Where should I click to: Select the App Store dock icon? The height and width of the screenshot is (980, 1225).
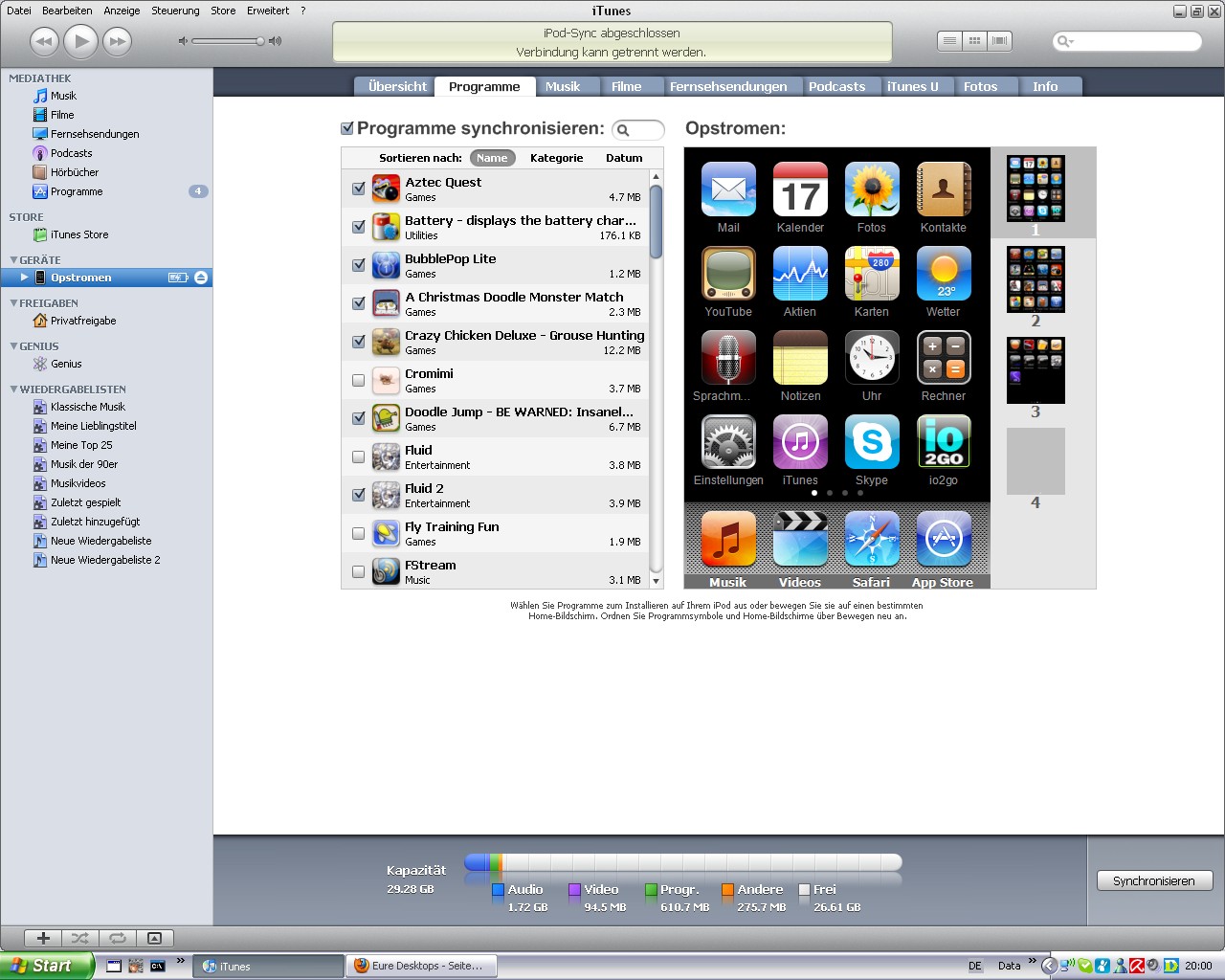coord(944,539)
